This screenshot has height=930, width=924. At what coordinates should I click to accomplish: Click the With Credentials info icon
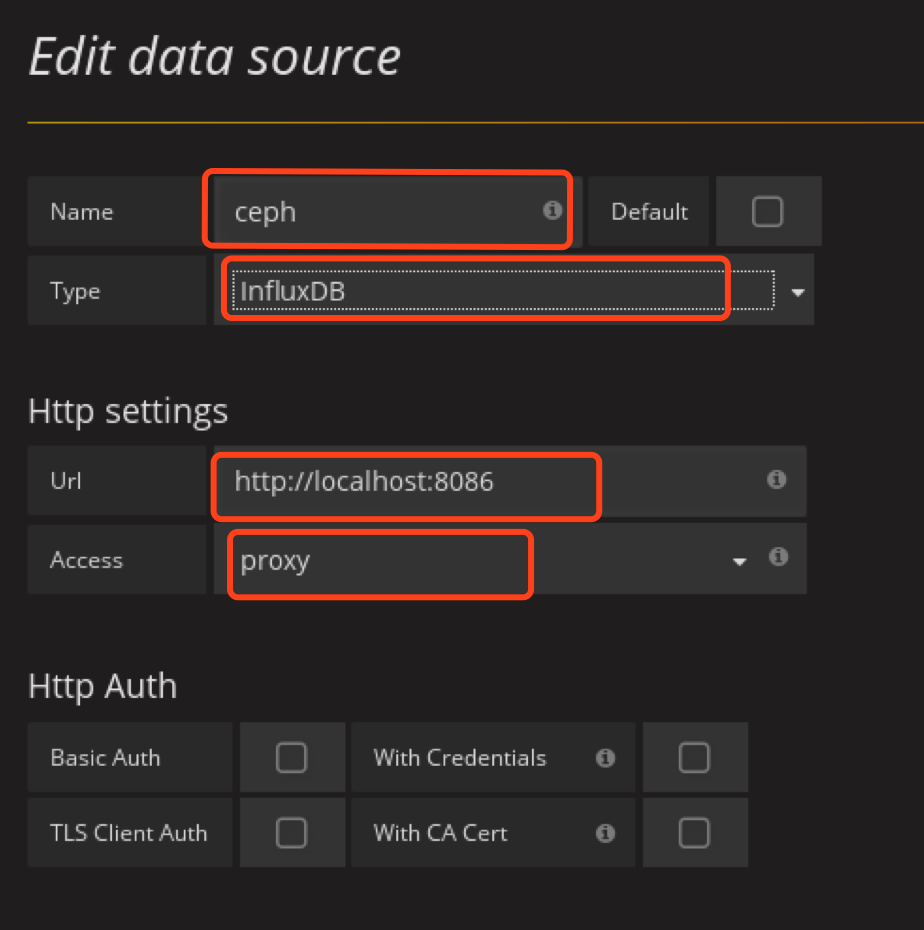pos(605,758)
